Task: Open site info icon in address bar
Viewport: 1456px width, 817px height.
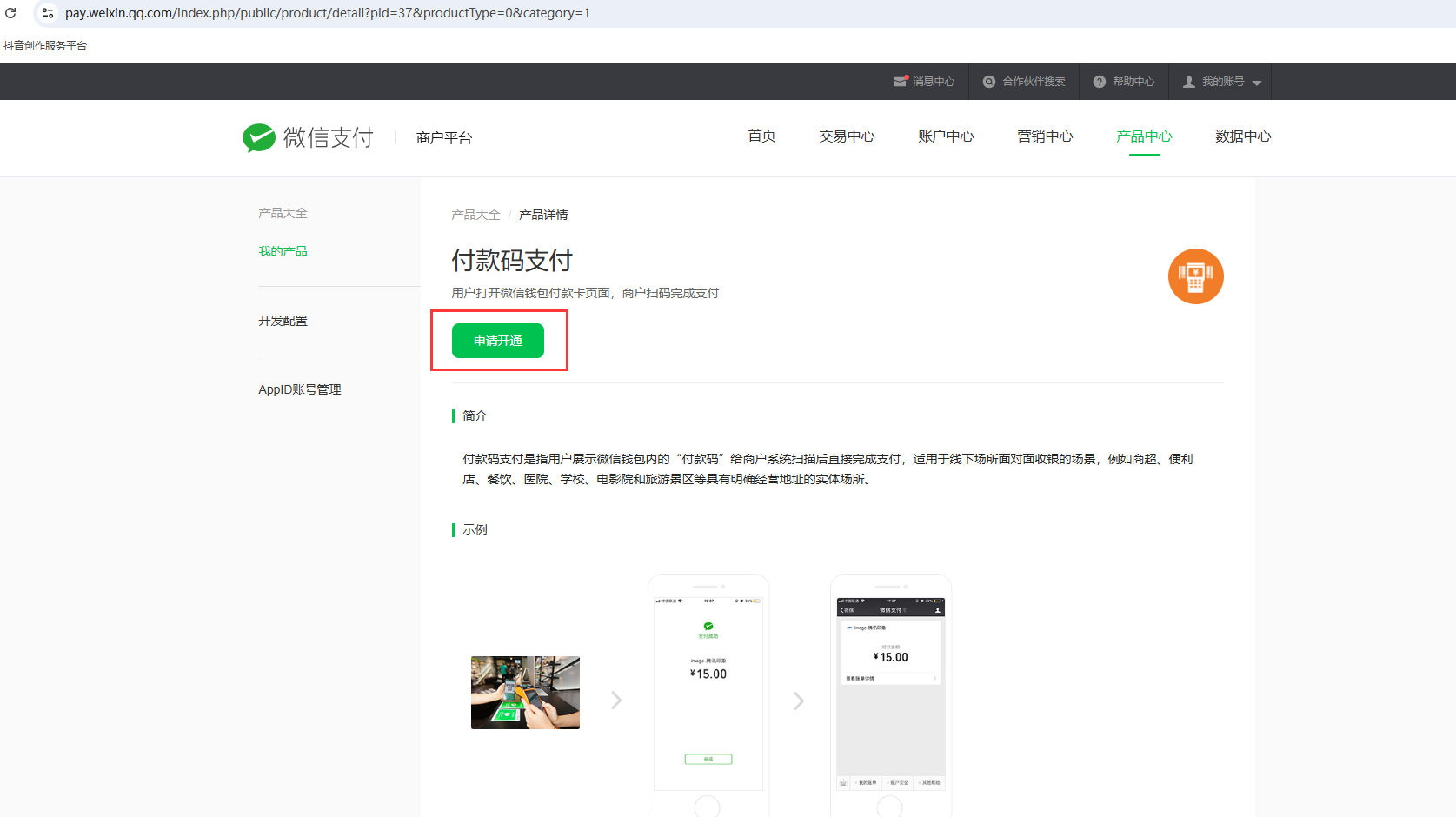Action: [48, 13]
